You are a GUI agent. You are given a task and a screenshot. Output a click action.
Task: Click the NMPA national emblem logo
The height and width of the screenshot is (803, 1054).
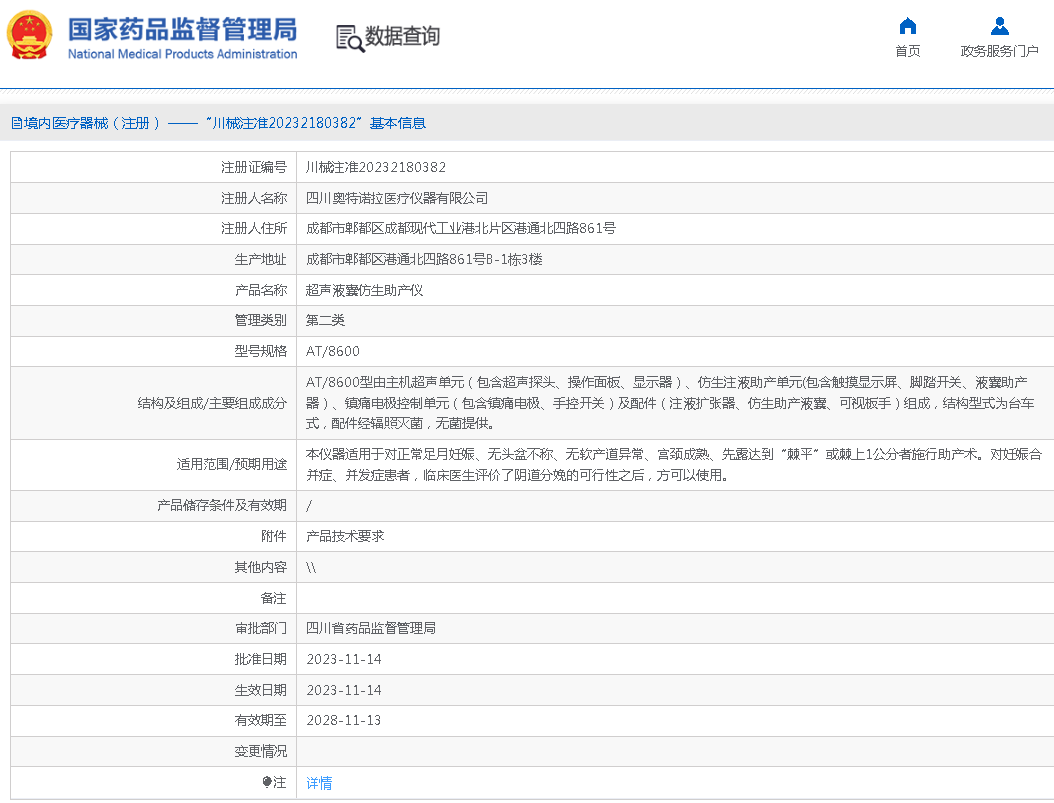pyautogui.click(x=29, y=36)
